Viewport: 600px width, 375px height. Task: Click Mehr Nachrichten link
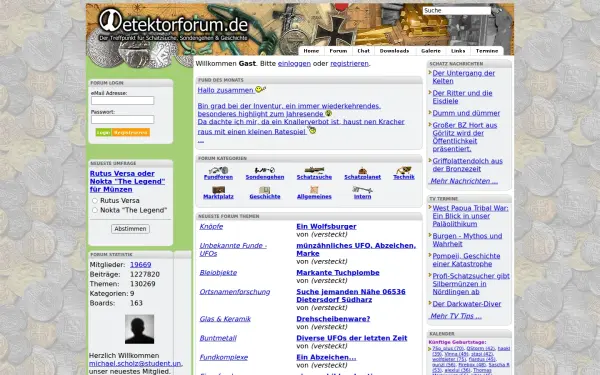click(464, 181)
